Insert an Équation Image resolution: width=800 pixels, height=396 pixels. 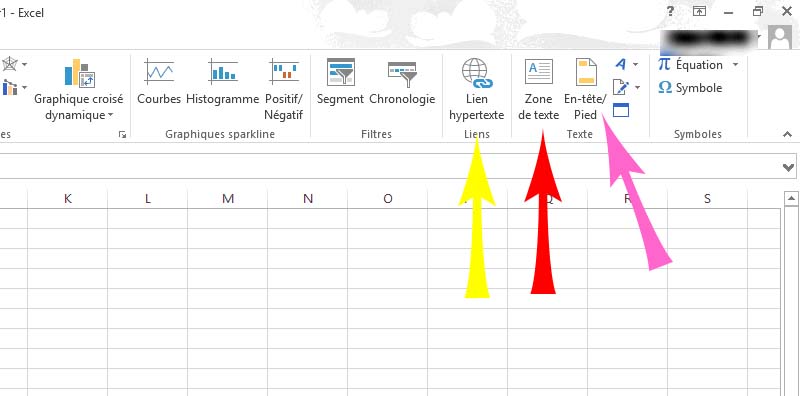(x=691, y=65)
